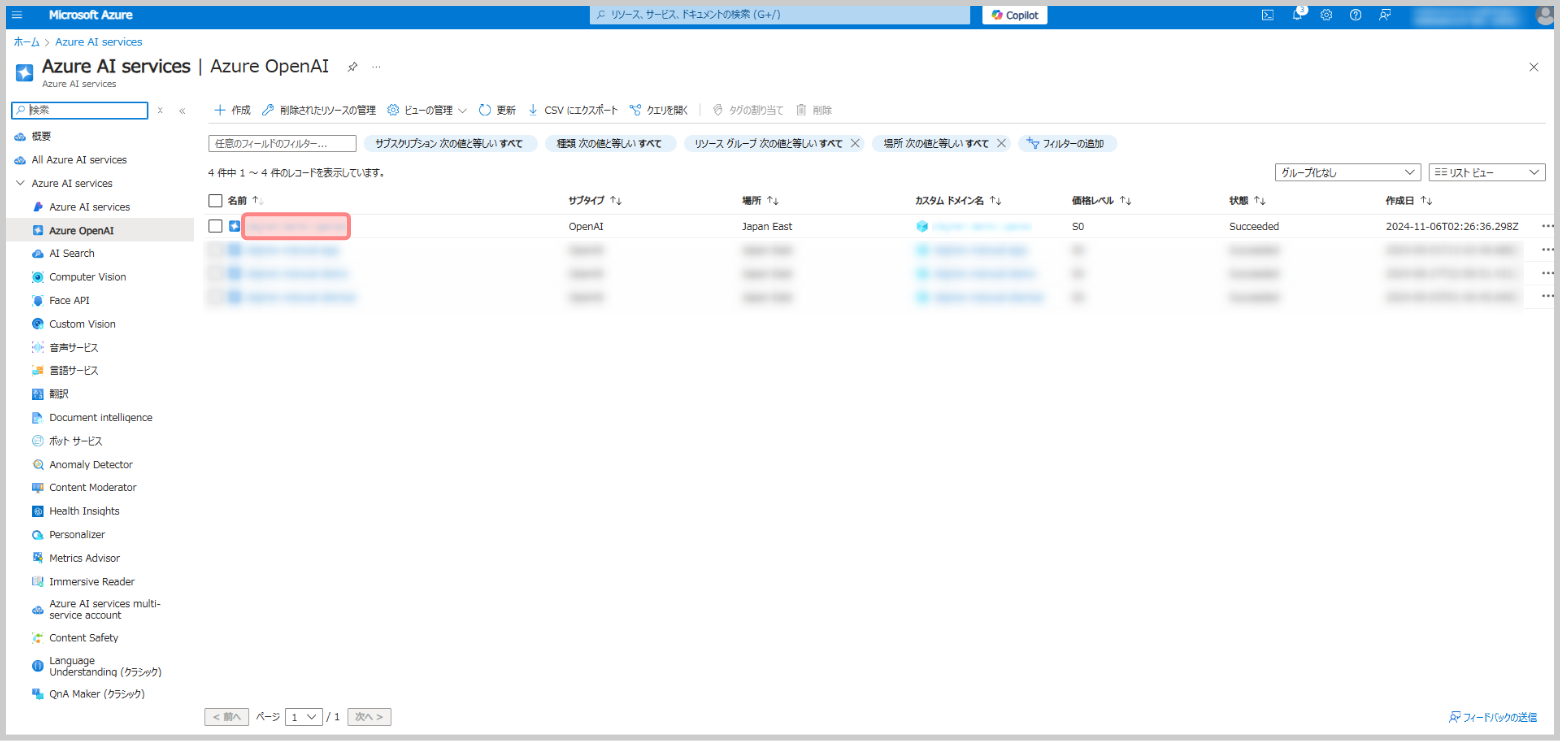Tick the first OpenAI resource row checkbox
1560x741 pixels.
(x=215, y=226)
